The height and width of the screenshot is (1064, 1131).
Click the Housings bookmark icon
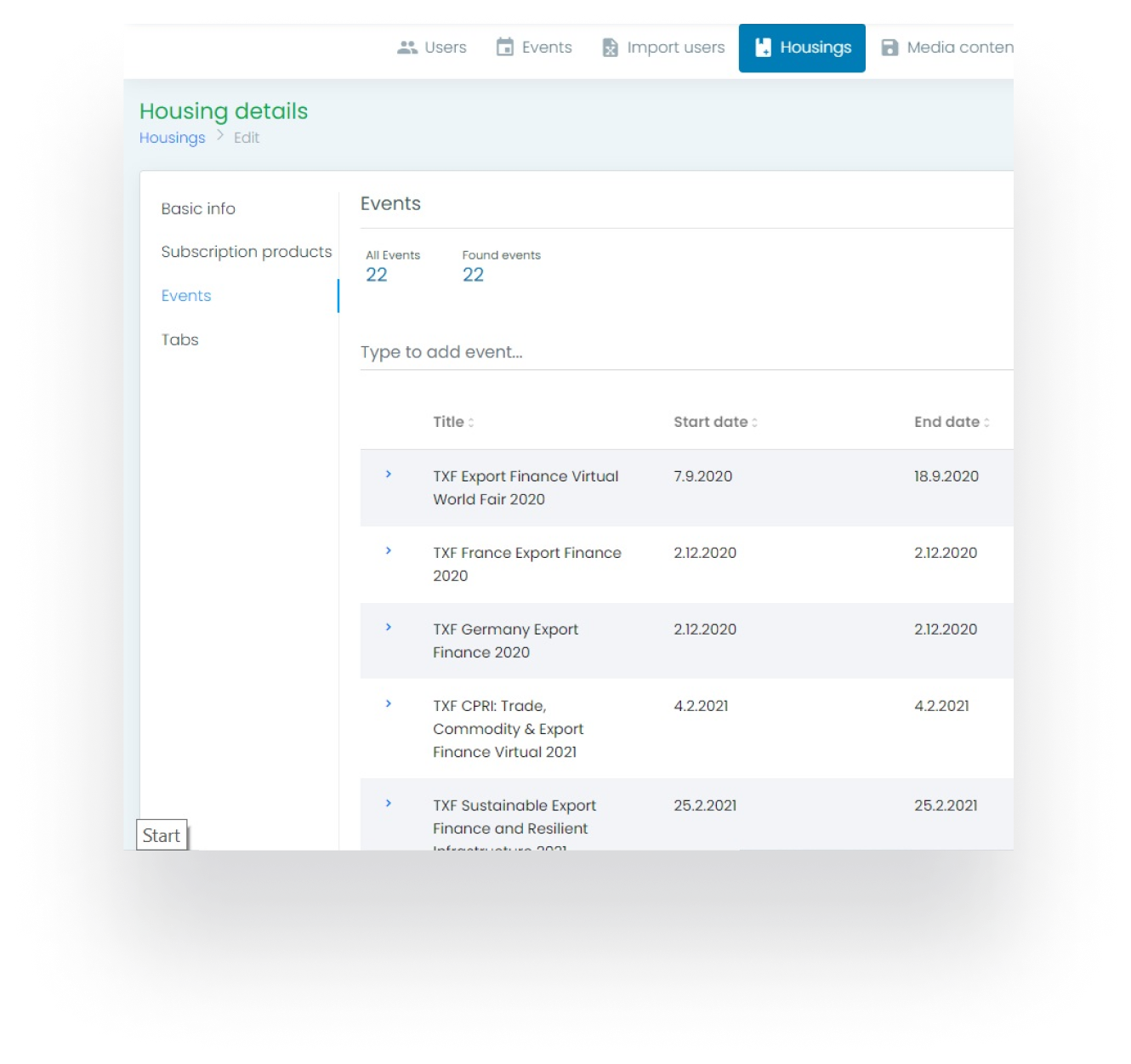(763, 48)
